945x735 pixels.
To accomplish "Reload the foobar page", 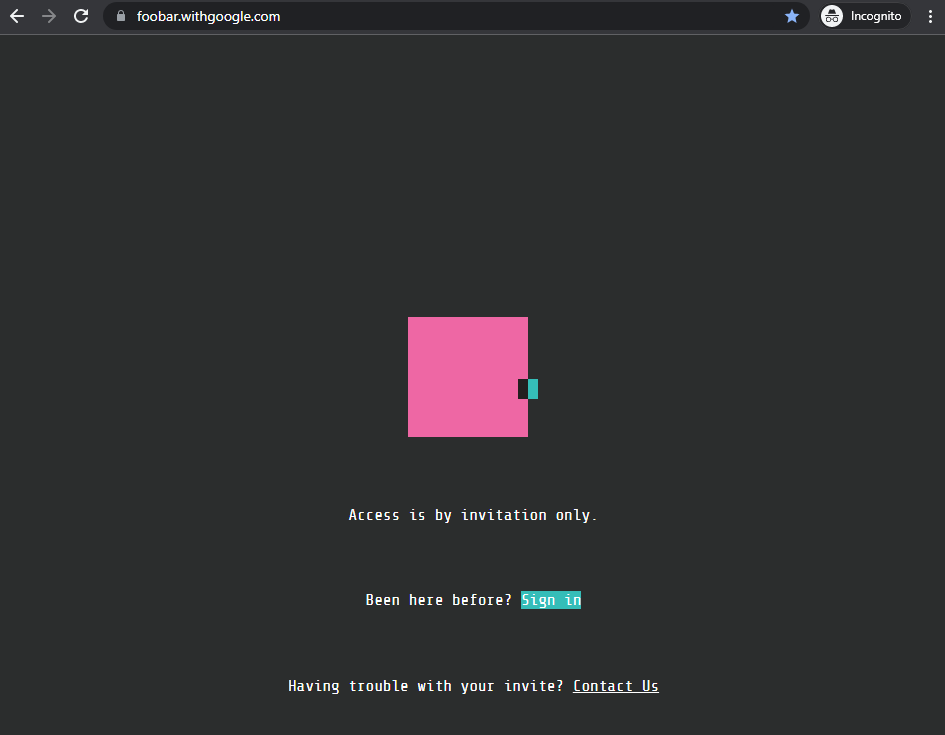I will coord(81,16).
